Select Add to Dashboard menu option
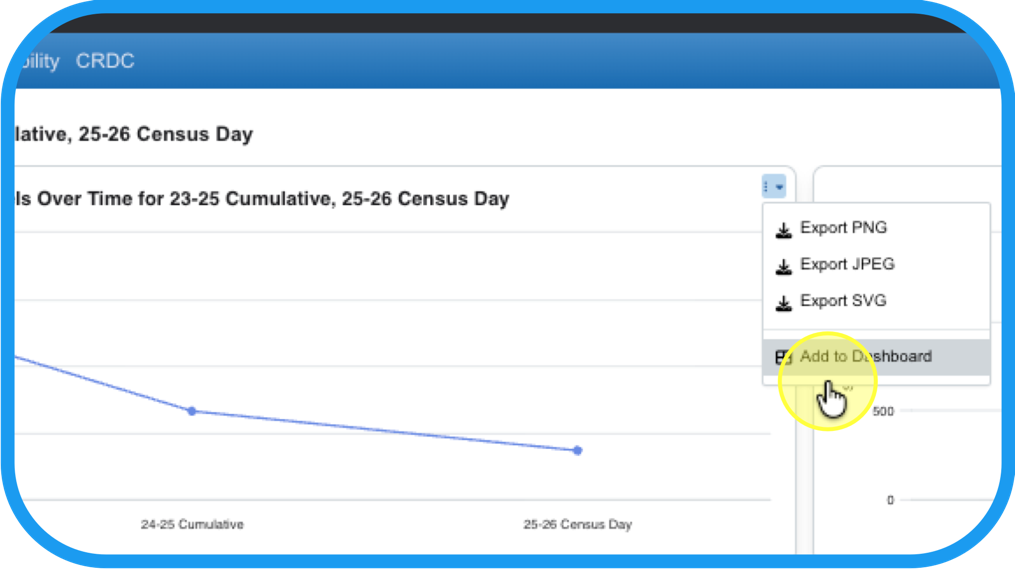 tap(866, 356)
